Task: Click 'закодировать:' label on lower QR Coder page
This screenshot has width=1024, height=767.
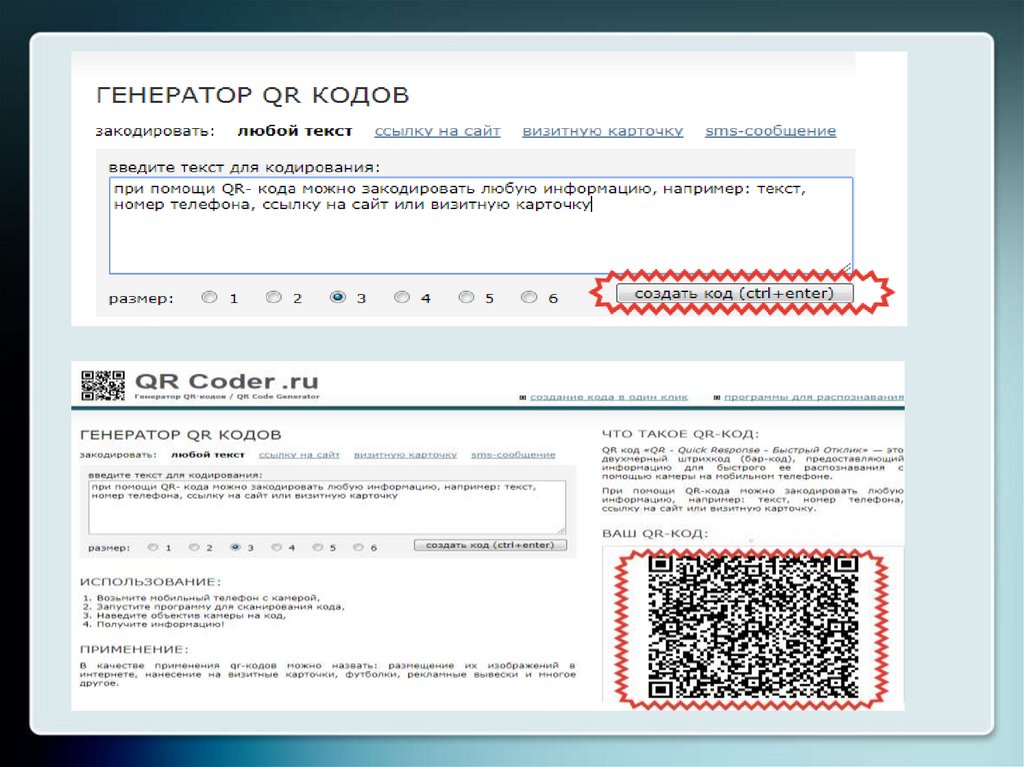Action: pos(118,454)
